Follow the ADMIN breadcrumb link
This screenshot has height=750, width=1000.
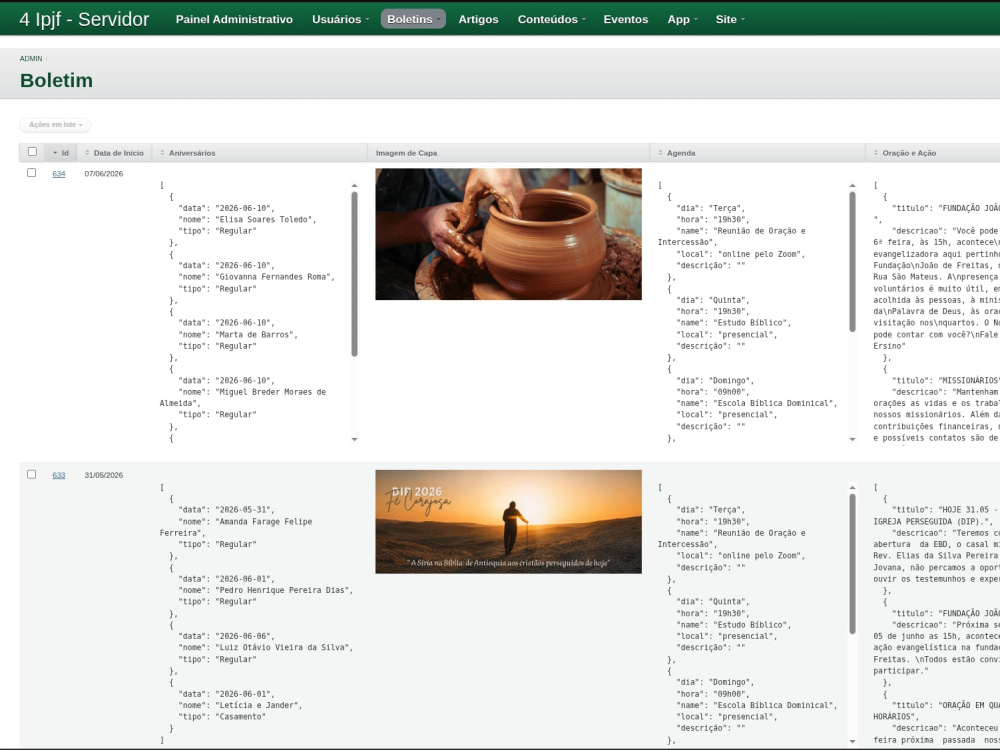point(31,59)
